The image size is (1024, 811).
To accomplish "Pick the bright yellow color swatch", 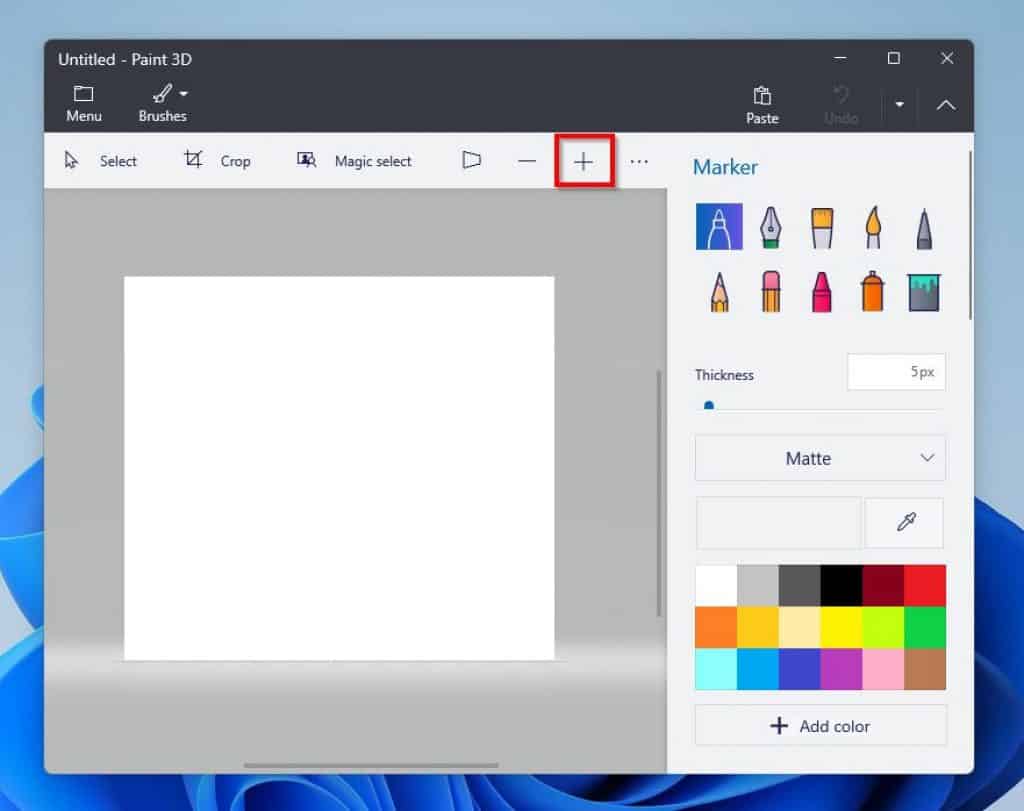I will 841,628.
